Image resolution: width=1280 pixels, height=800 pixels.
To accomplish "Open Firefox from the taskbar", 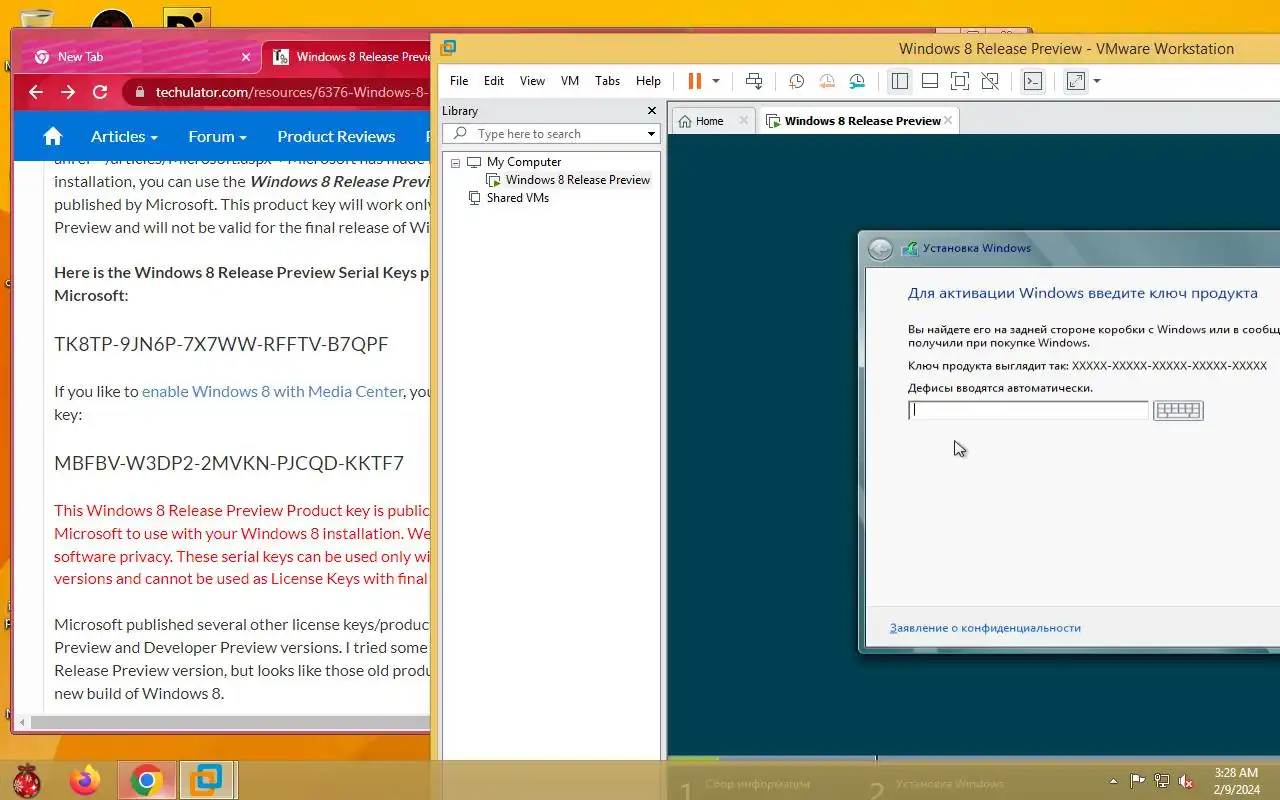I will tap(85, 780).
